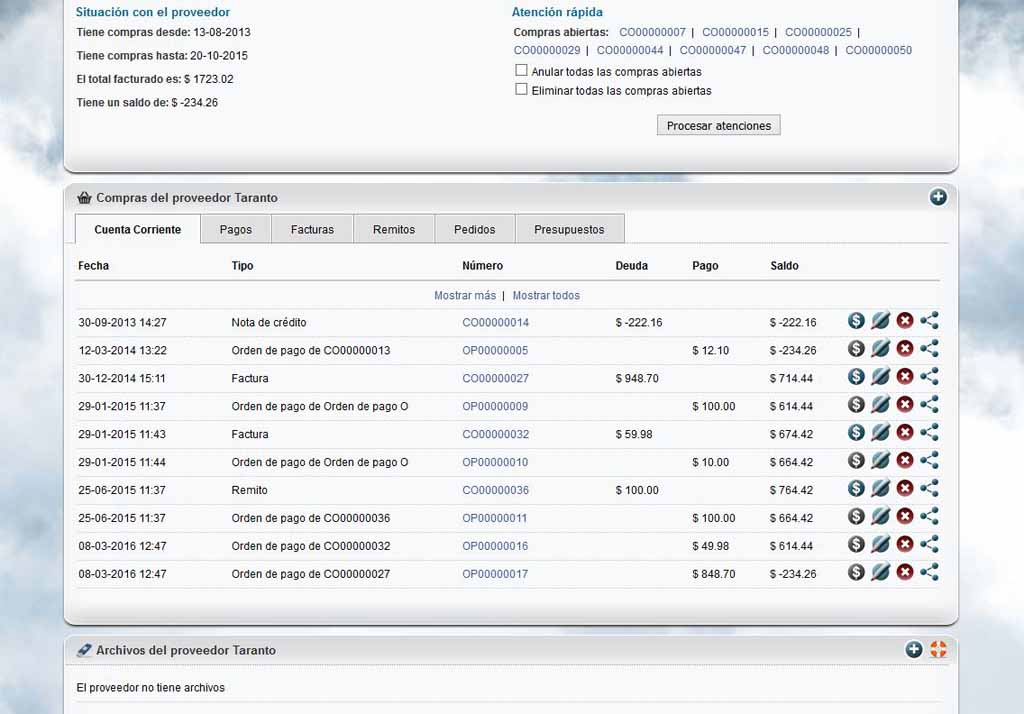Edit the OP00000016 payment order

point(880,544)
